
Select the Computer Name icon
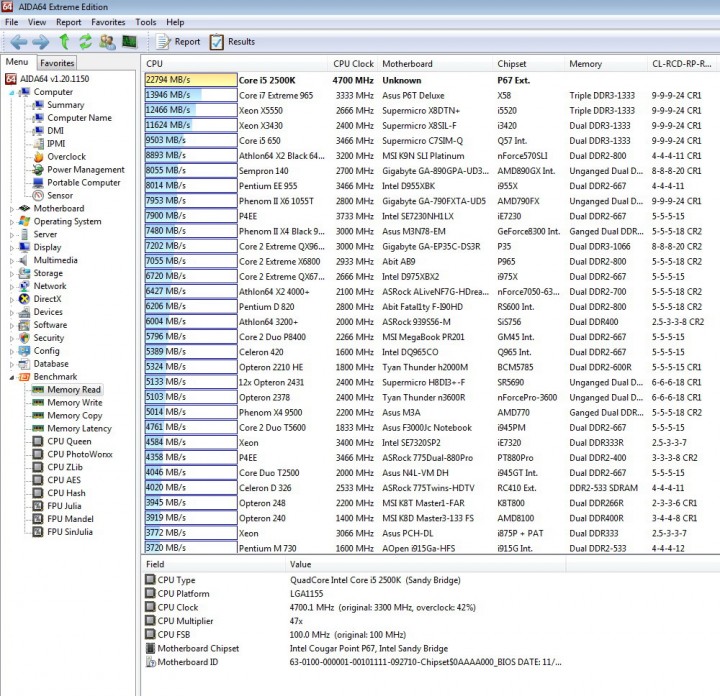point(39,118)
